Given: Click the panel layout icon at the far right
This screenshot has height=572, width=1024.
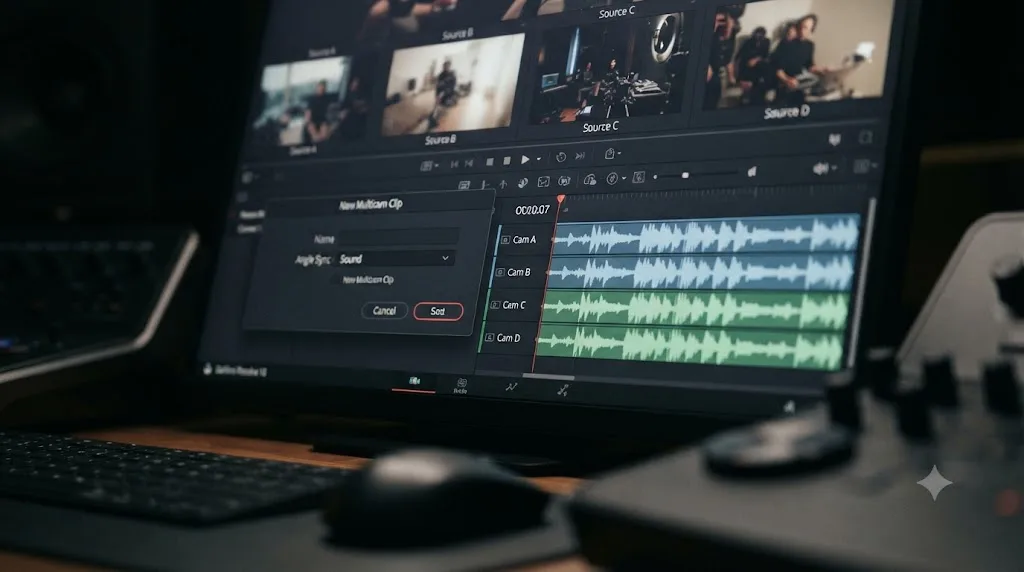Looking at the screenshot, I should pyautogui.click(x=862, y=167).
